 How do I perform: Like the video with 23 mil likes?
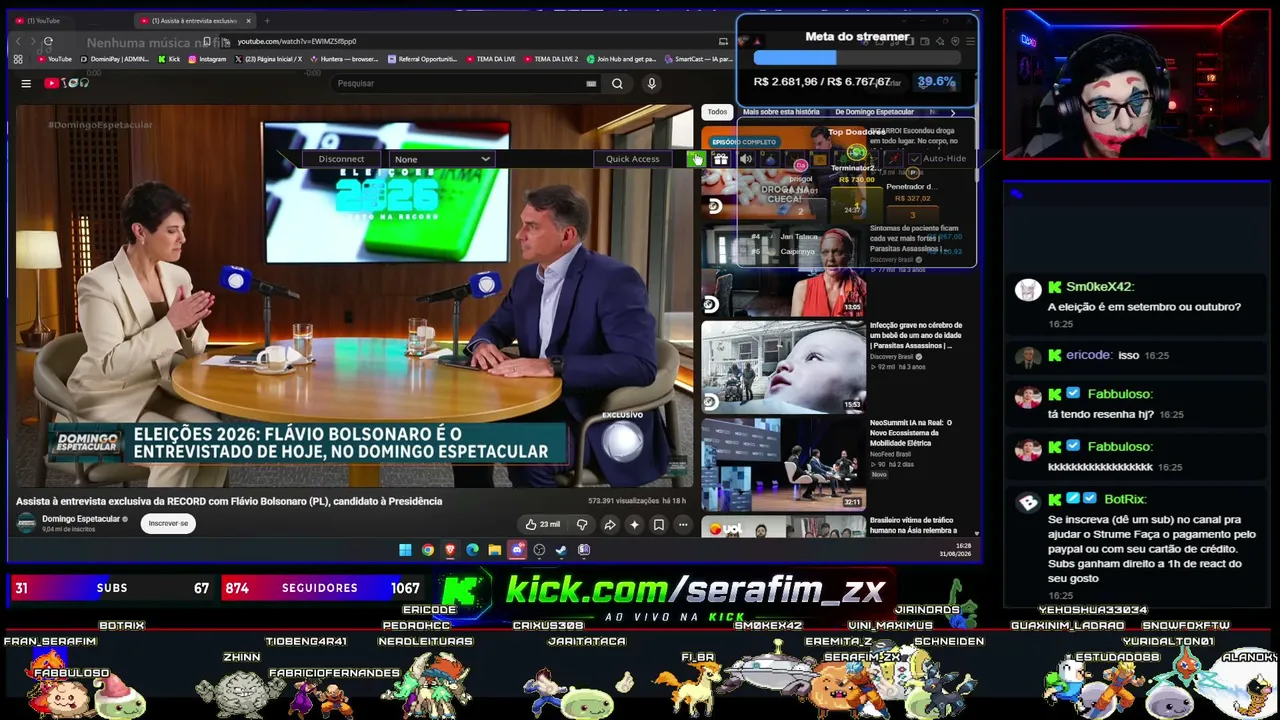point(543,524)
